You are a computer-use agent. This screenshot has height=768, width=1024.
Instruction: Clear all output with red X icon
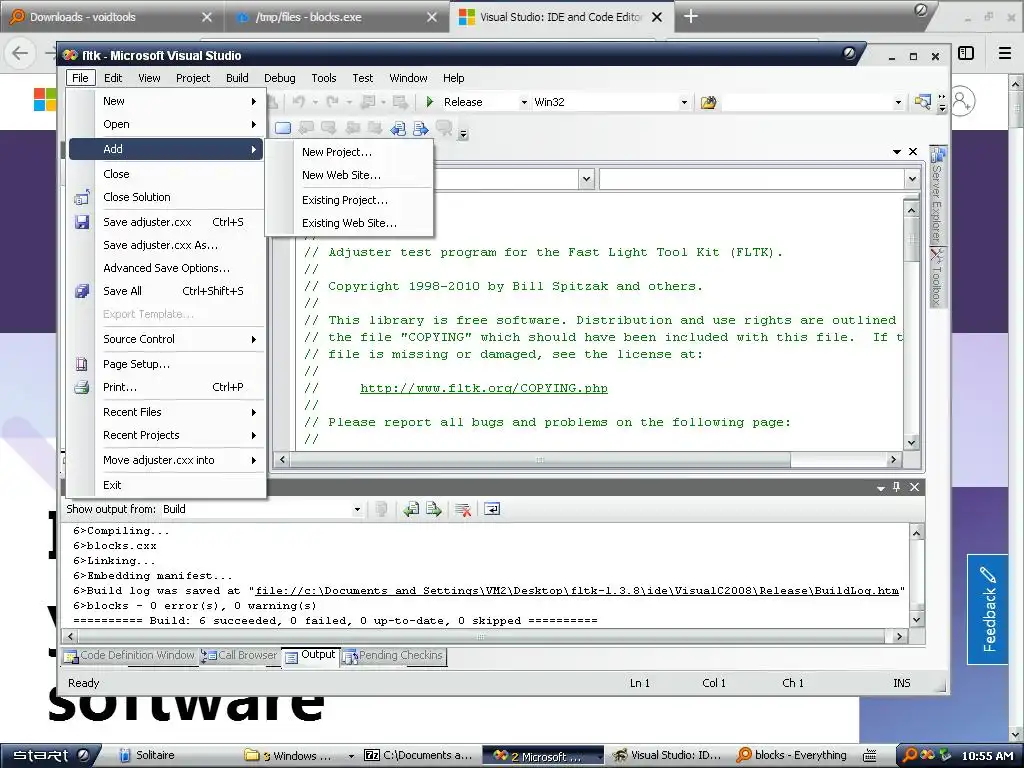point(463,509)
